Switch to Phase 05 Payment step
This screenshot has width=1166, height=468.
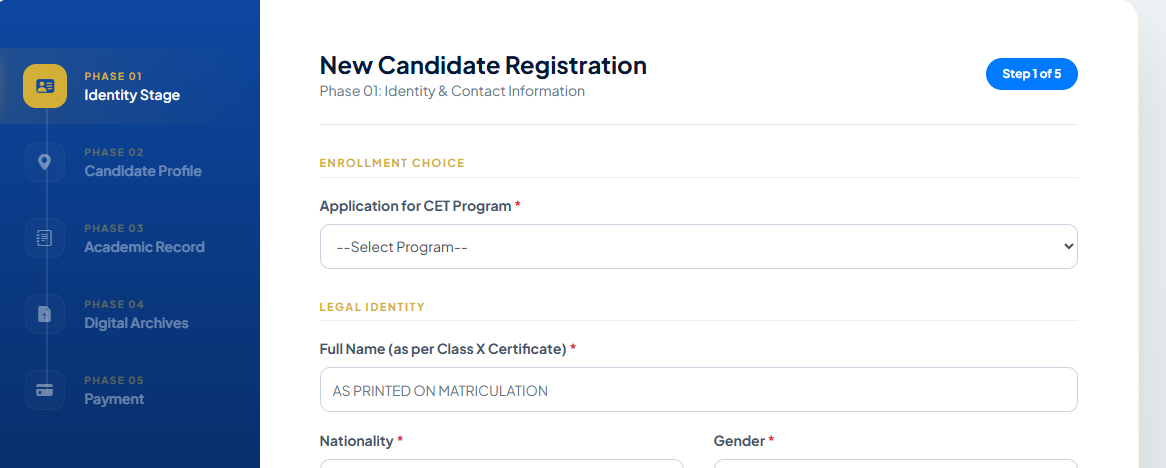point(114,399)
